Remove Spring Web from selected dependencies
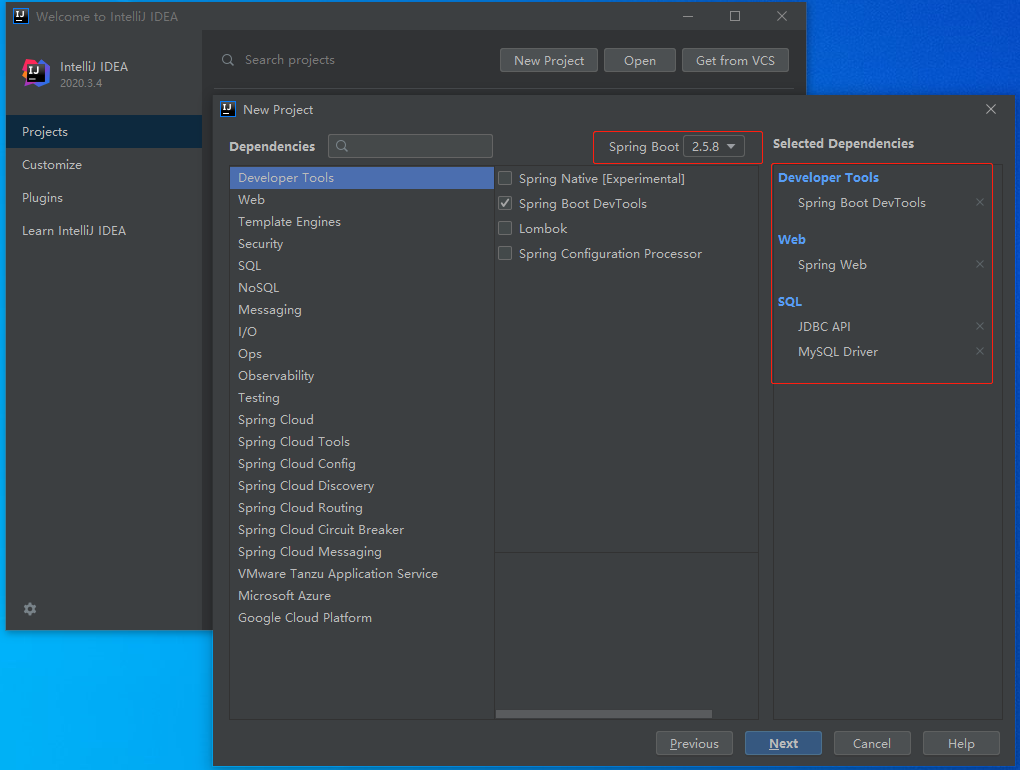 [x=980, y=264]
